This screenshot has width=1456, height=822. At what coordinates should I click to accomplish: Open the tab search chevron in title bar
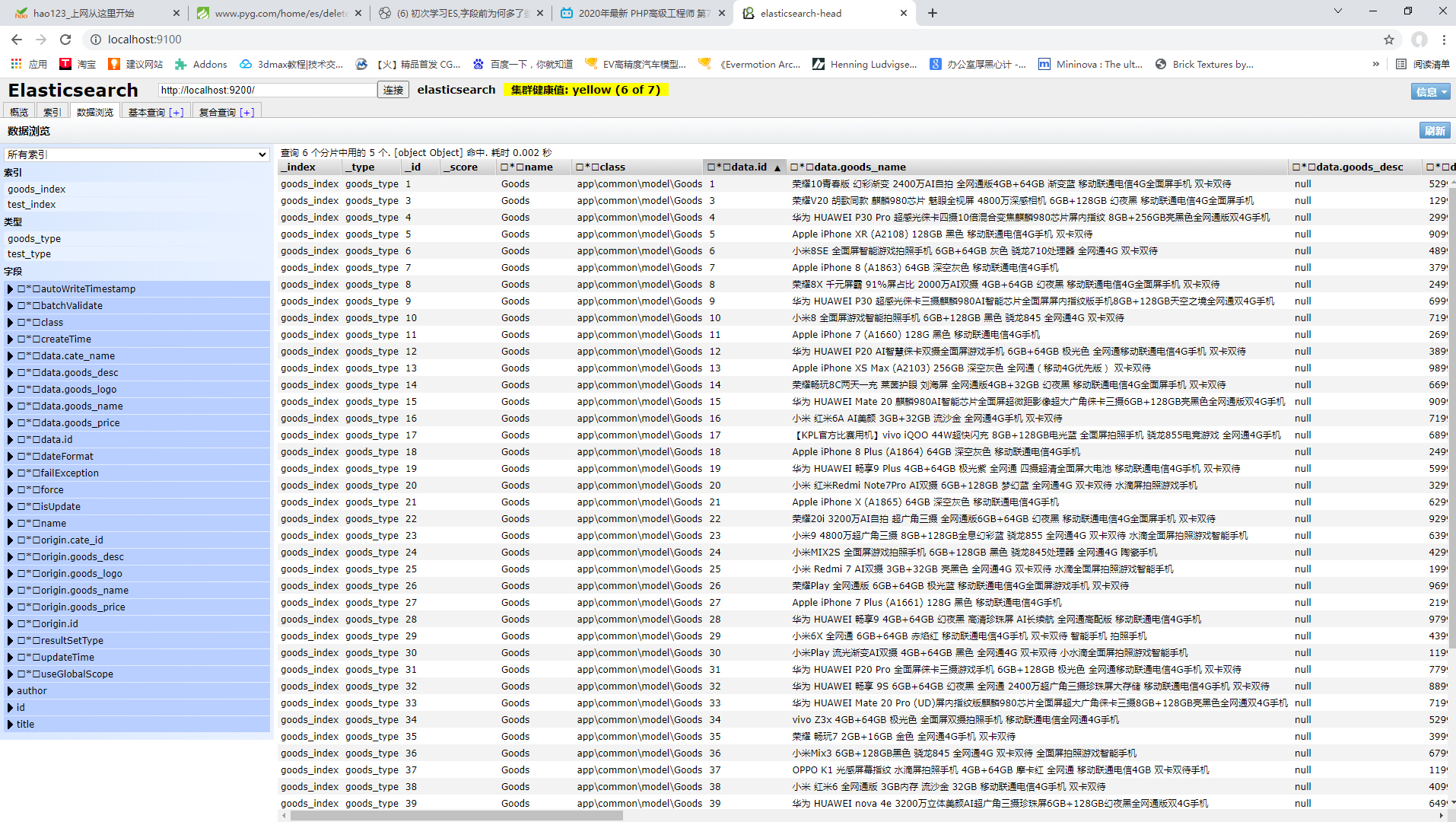[x=1338, y=11]
